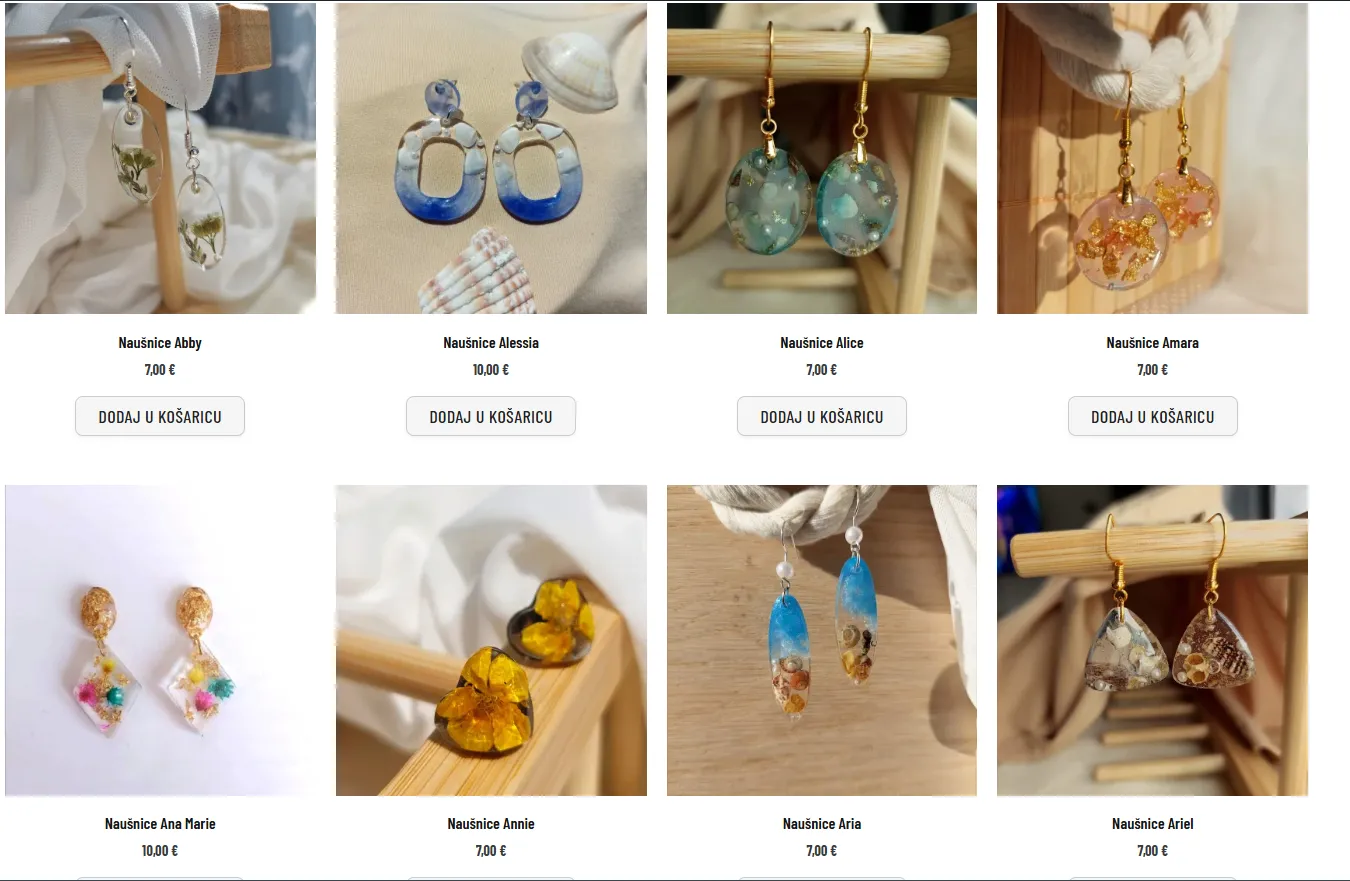Screen dimensions: 1350x881
Task: View the Naušnice Amara earrings photo
Action: click(1152, 158)
